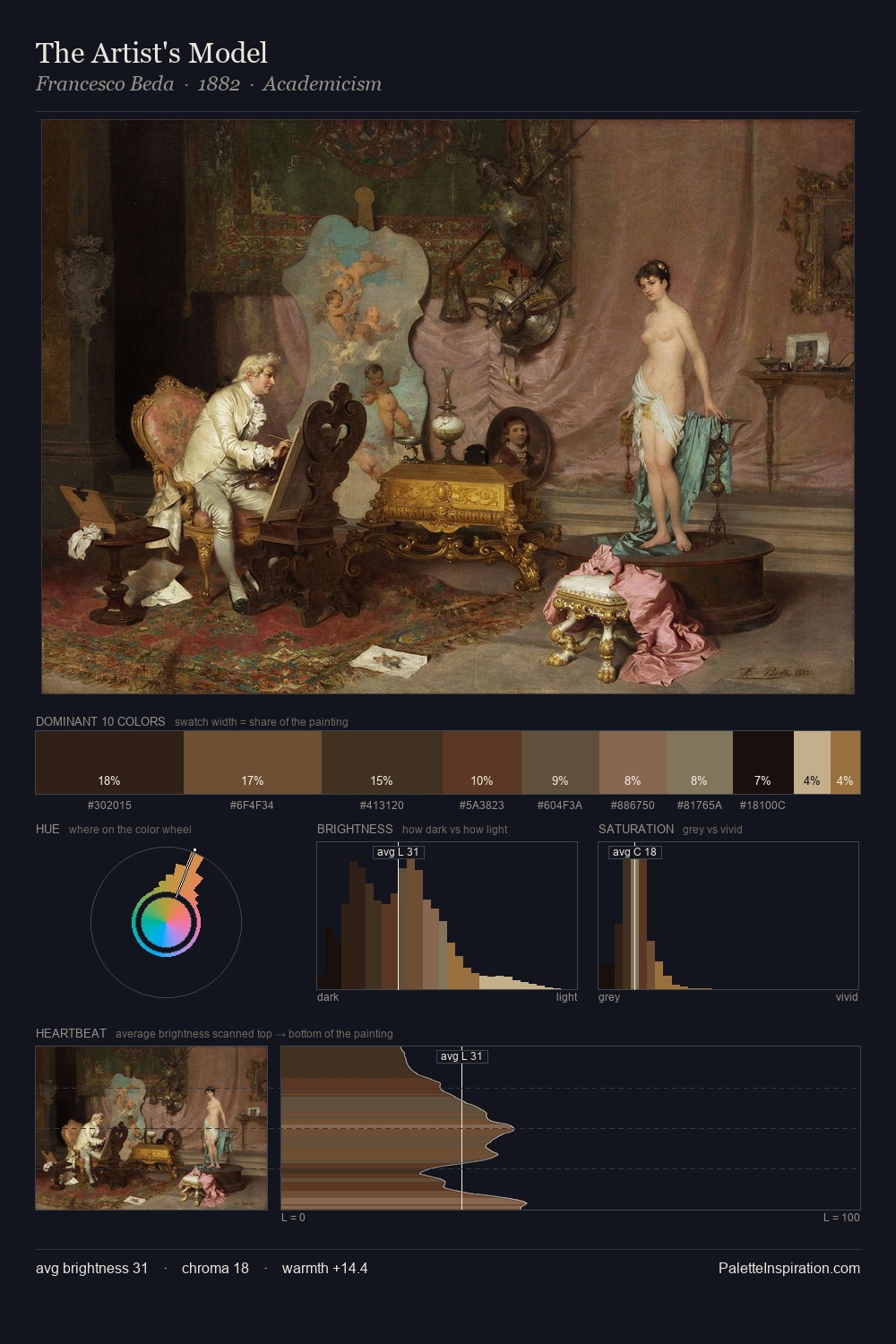Click the 'avg L 31' label in Heartbeat chart
896x1344 pixels.
coord(462,1056)
